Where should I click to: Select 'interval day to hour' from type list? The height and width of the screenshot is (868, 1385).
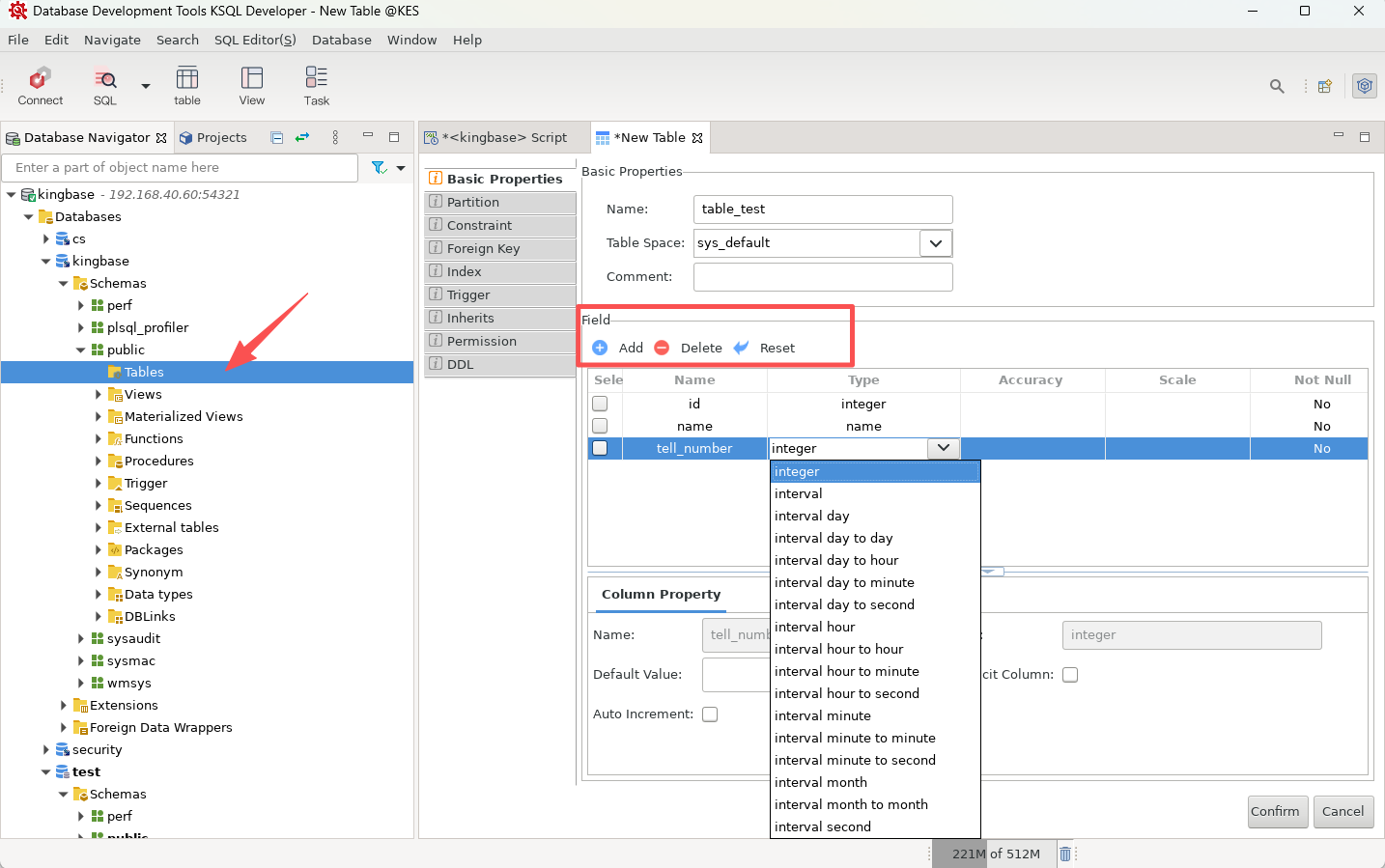click(836, 560)
